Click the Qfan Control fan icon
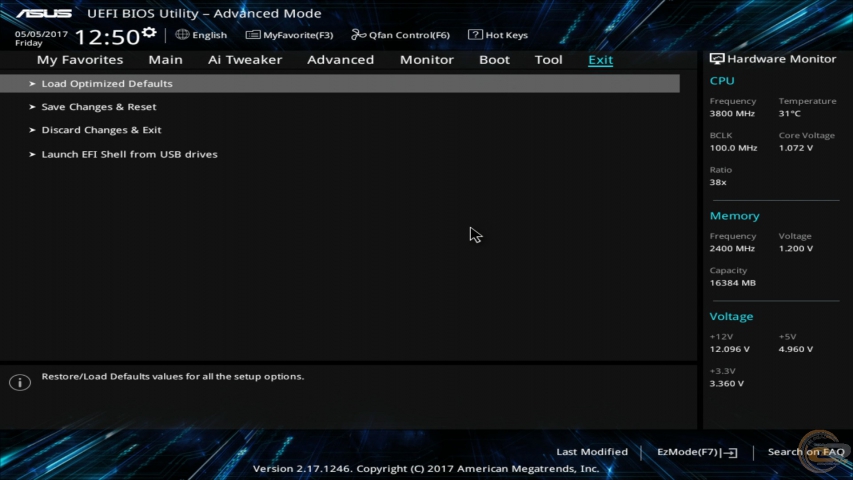This screenshot has width=853, height=480. coord(358,34)
